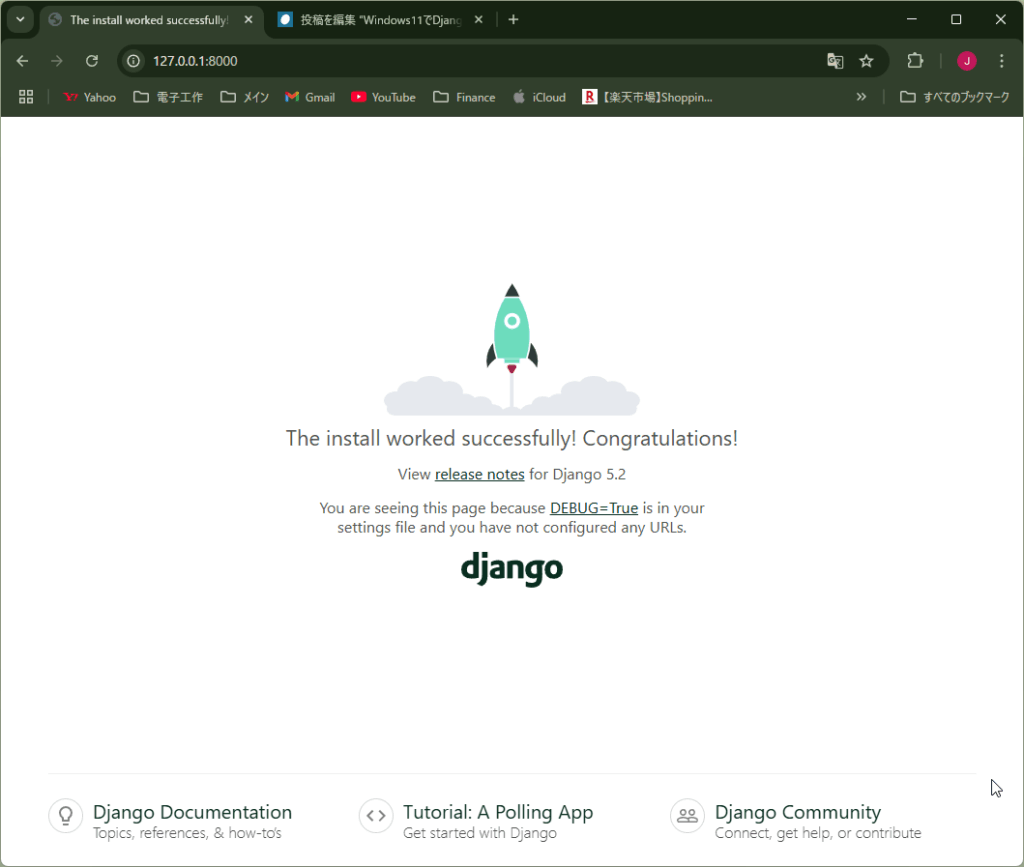Click the reload page icon
The width and height of the screenshot is (1024, 867).
92,61
